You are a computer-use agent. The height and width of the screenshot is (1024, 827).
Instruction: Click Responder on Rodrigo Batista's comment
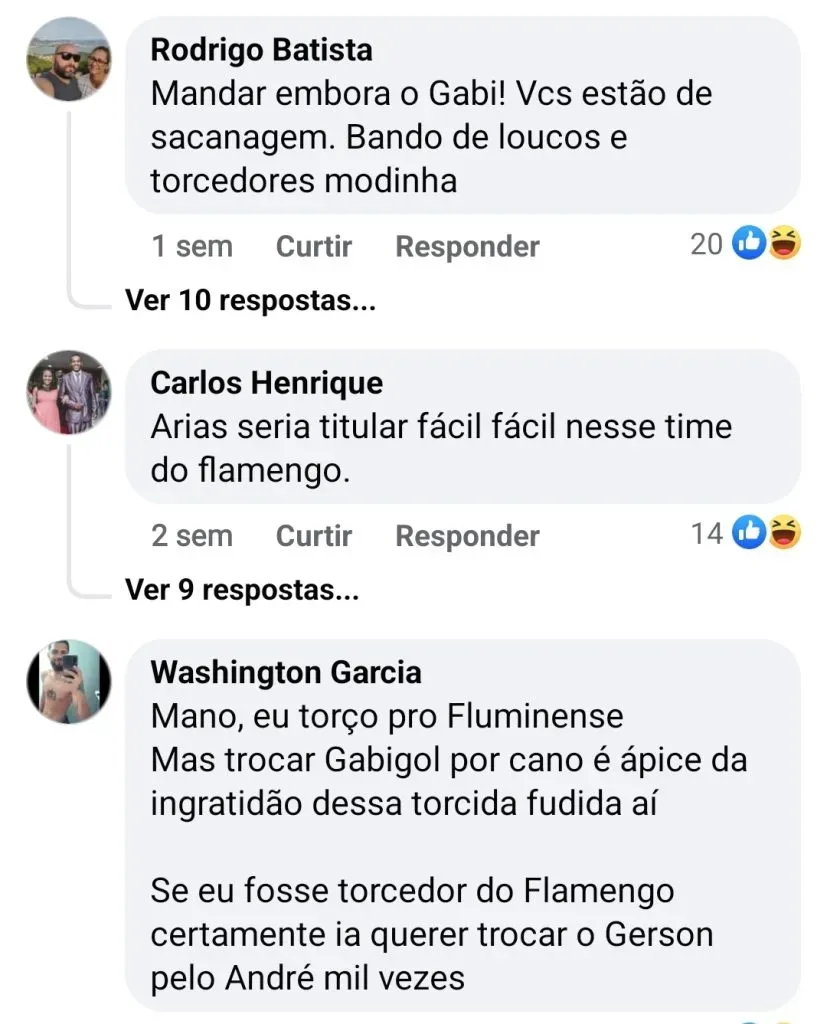pos(467,246)
